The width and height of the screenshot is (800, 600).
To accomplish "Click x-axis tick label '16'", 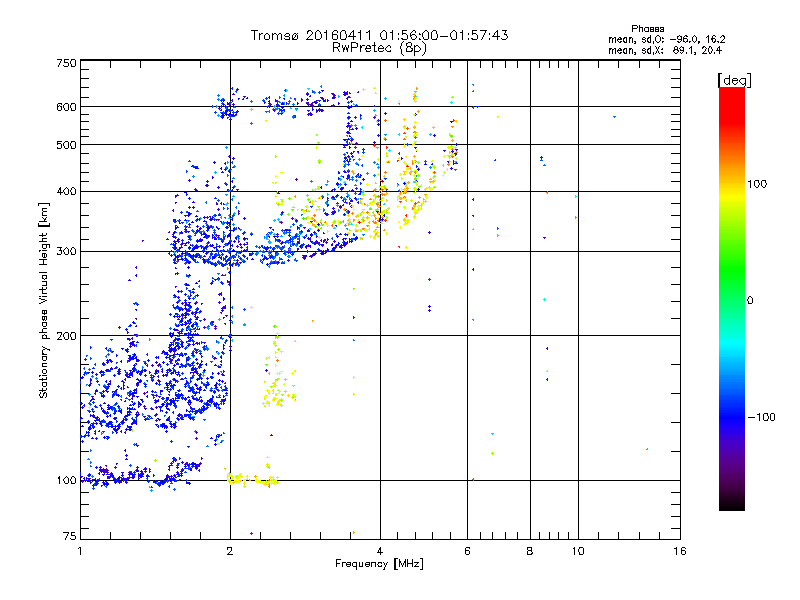I will pyautogui.click(x=680, y=551).
